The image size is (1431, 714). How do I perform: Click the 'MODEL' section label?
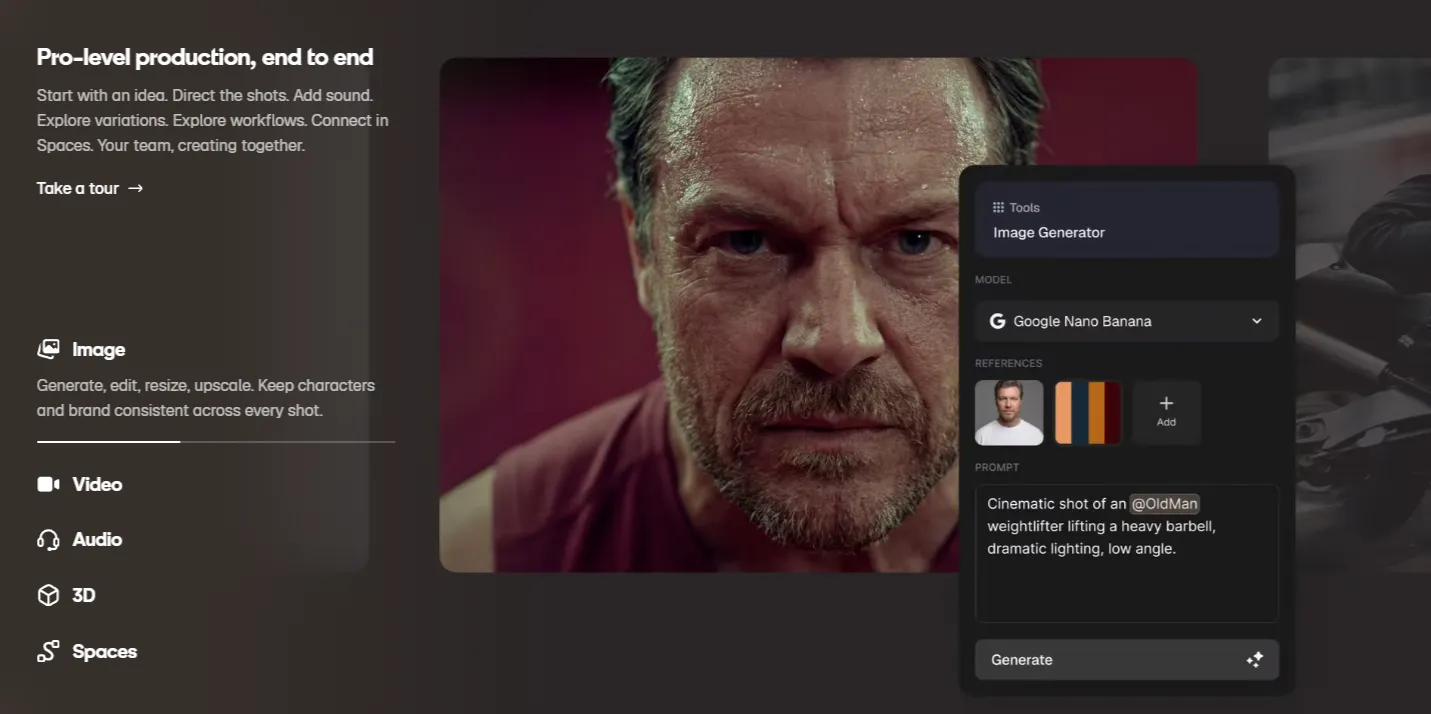coord(993,280)
